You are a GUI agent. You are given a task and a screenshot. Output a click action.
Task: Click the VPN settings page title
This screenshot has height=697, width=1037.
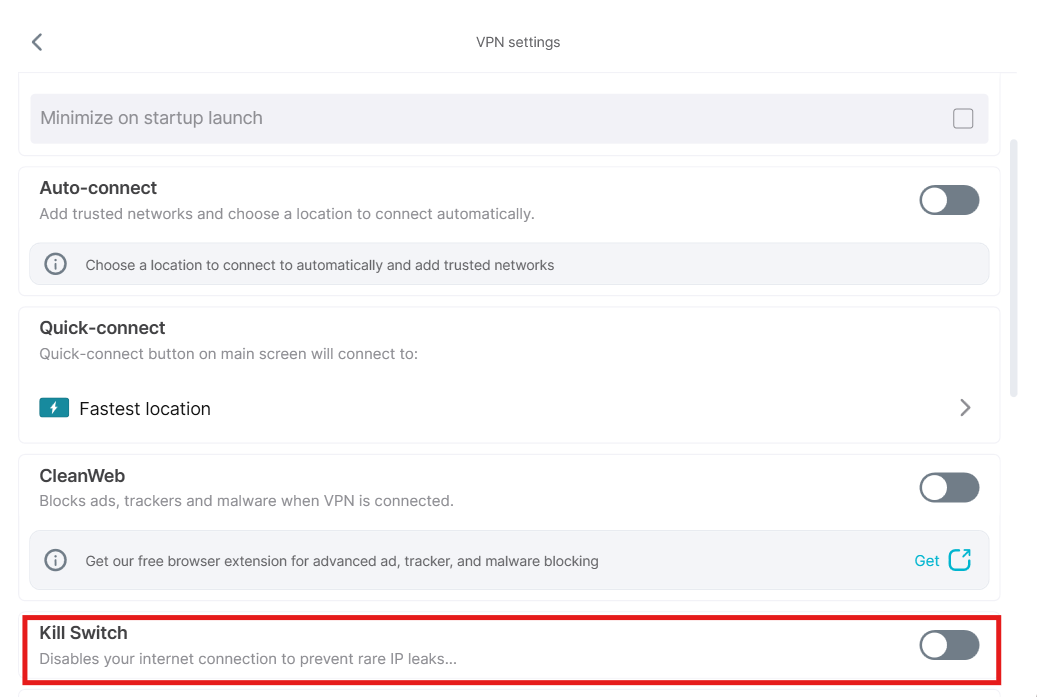click(517, 42)
